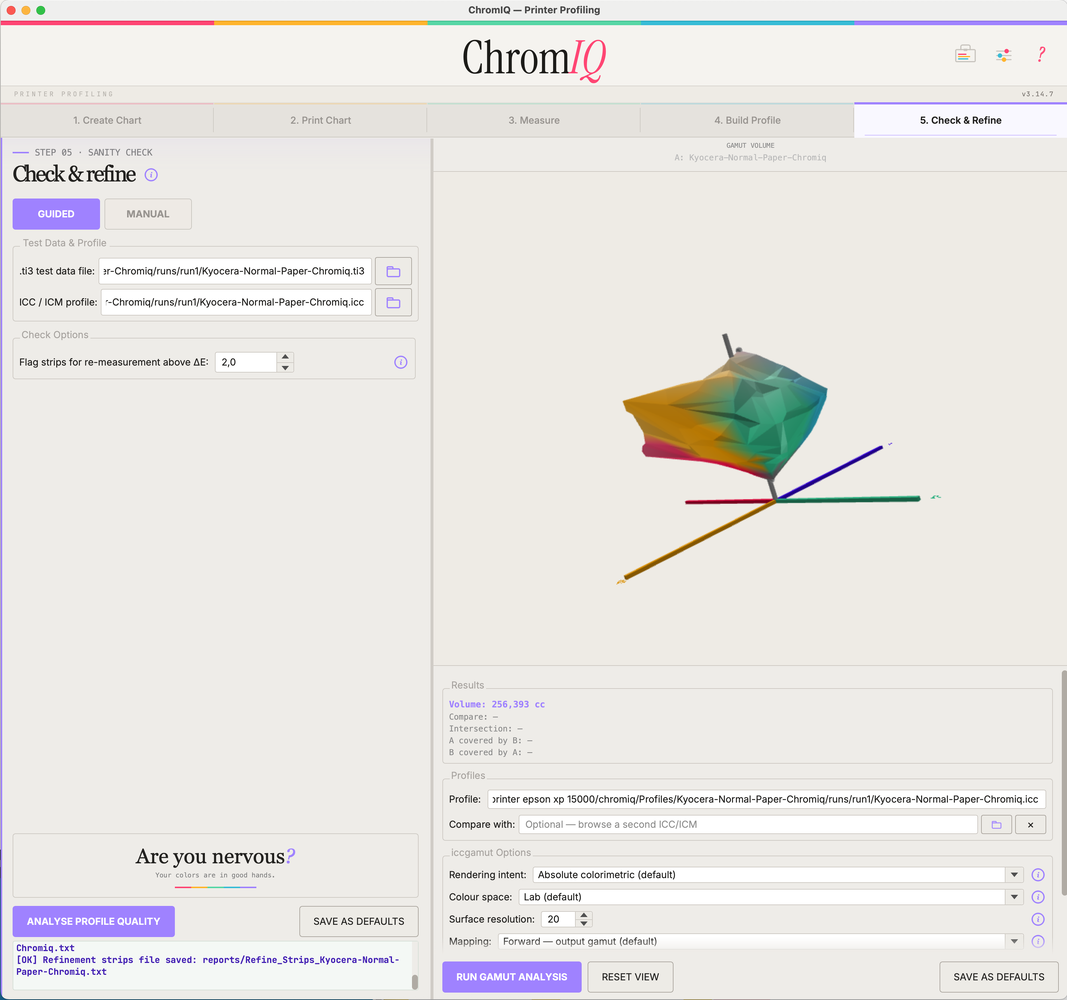The image size is (1067, 1000).
Task: Show info for Rendering intent option
Action: coord(1038,875)
